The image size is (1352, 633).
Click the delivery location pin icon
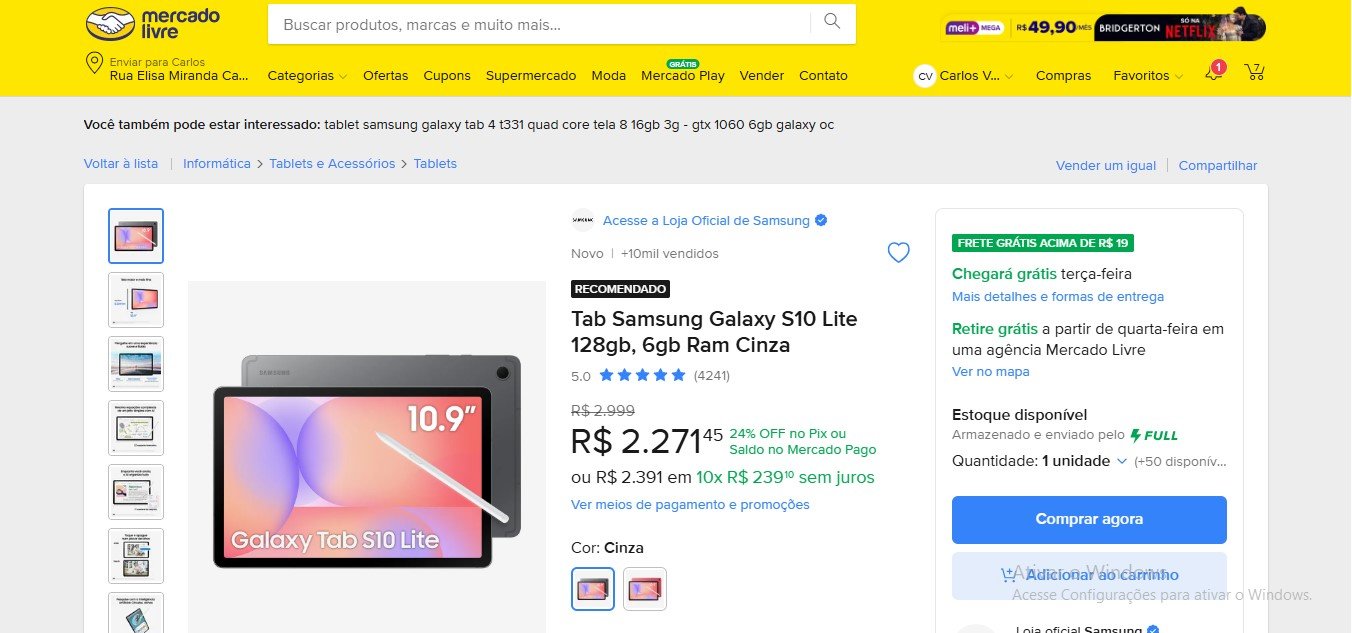[95, 65]
